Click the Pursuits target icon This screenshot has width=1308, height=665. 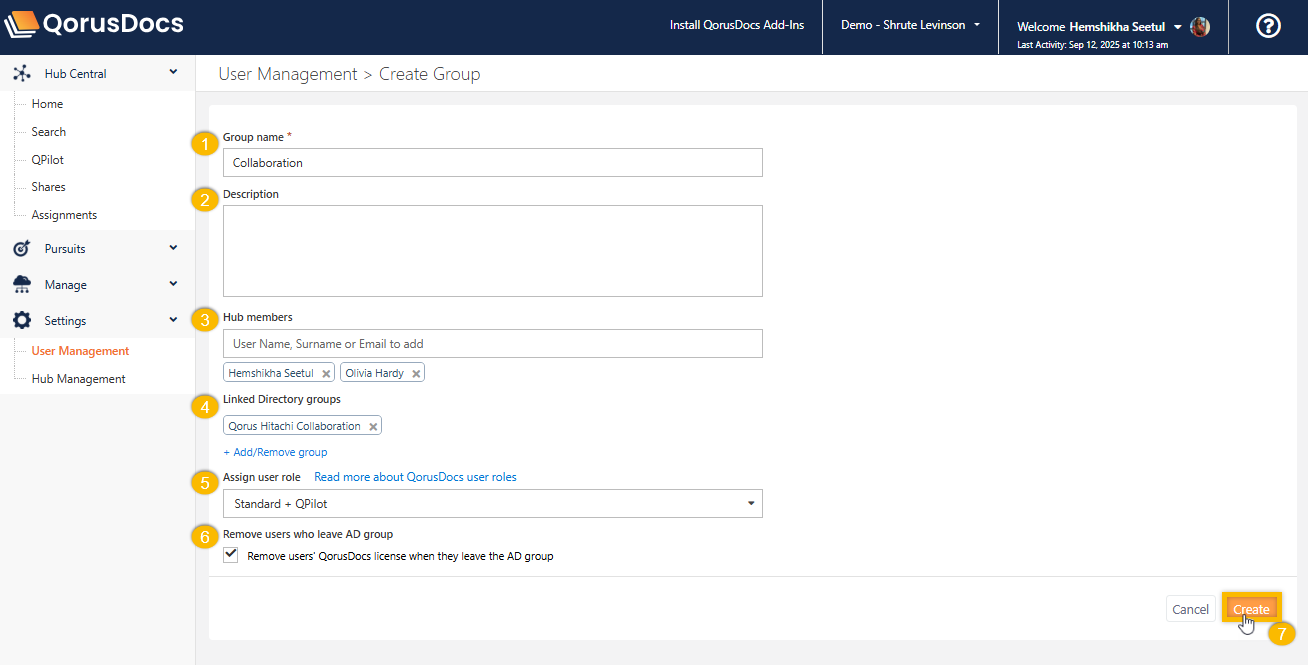pos(22,249)
